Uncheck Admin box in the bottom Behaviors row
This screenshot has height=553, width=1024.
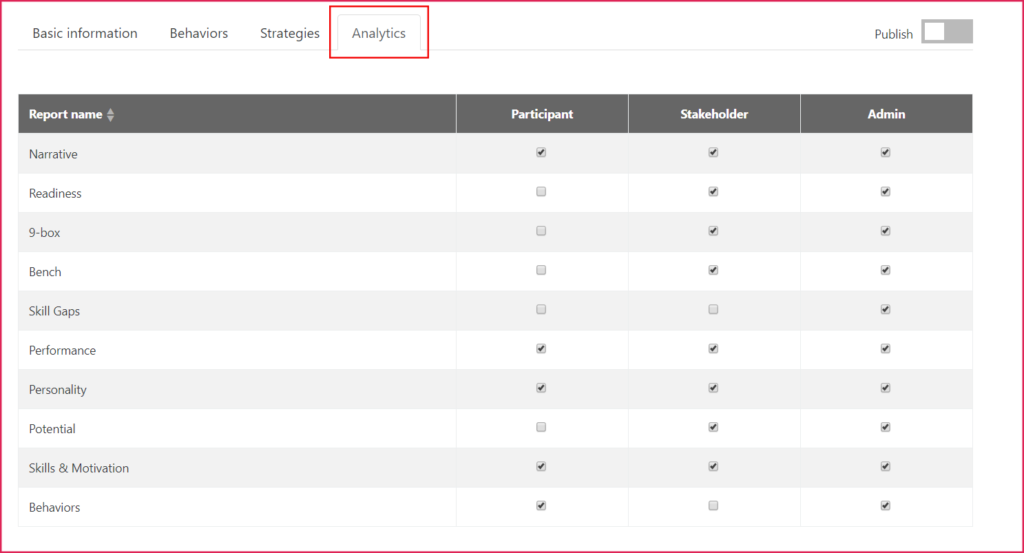pos(885,506)
